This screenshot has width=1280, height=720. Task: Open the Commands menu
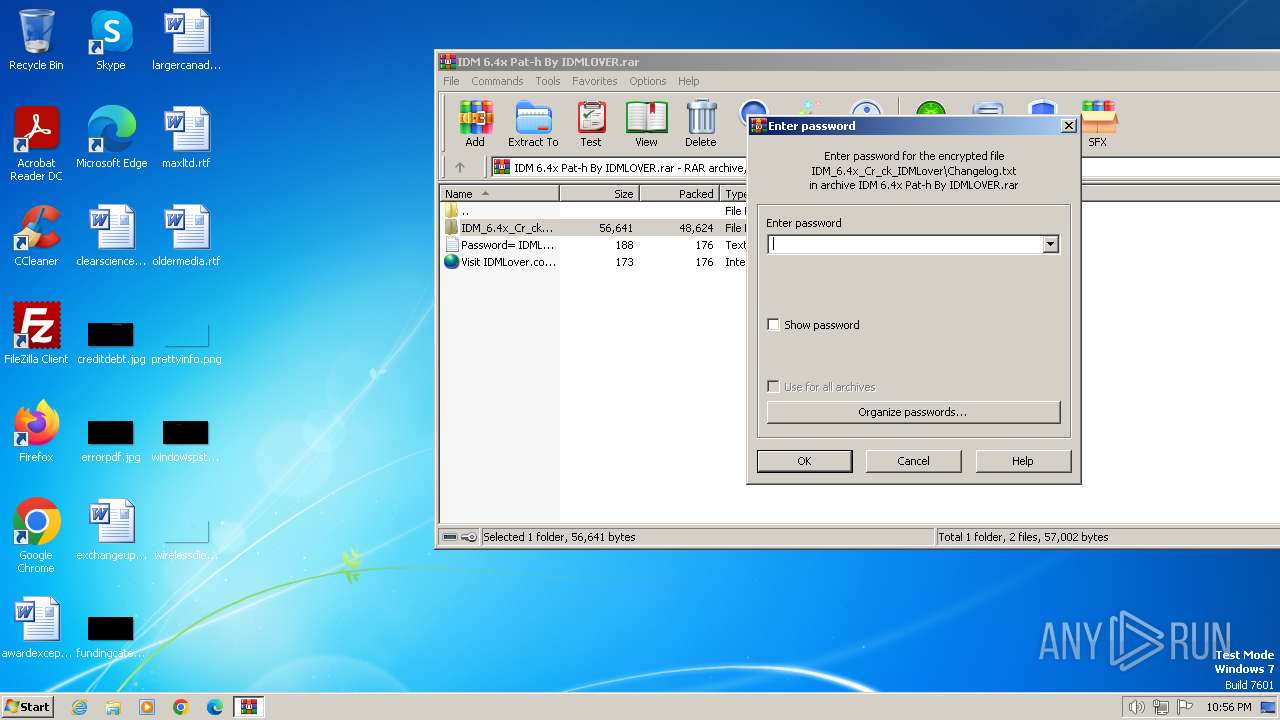click(x=497, y=81)
